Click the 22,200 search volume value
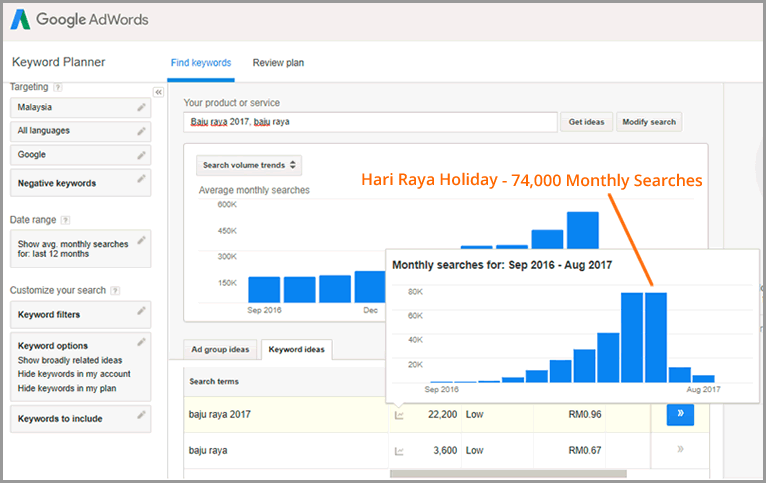 (443, 414)
